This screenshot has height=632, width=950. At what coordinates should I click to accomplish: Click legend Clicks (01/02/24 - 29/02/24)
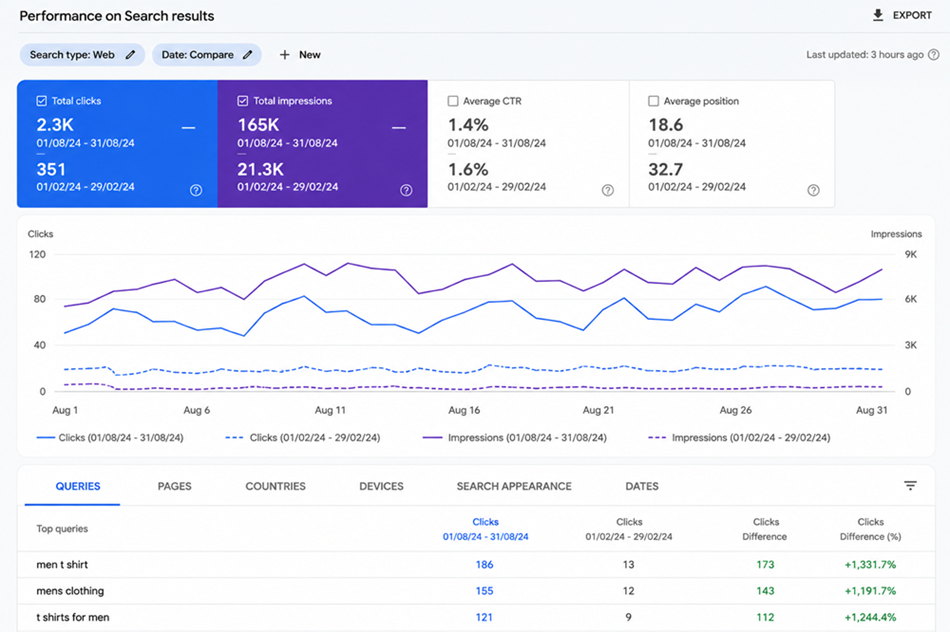click(x=303, y=437)
